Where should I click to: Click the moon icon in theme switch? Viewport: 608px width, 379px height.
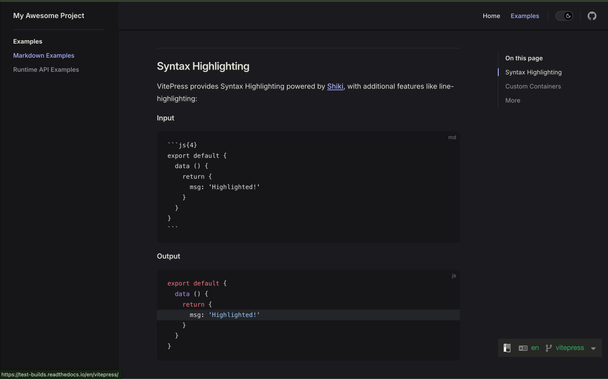568,16
